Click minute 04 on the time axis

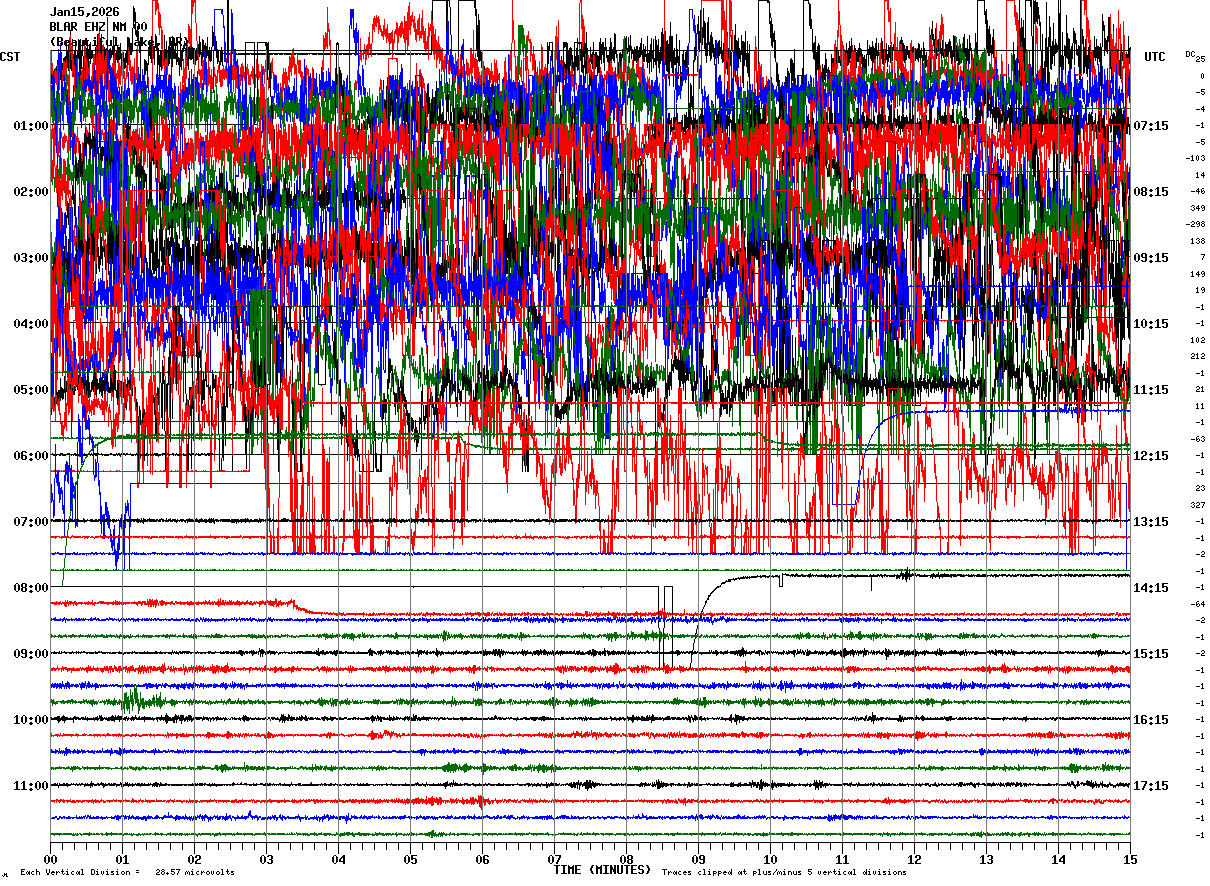[x=338, y=859]
